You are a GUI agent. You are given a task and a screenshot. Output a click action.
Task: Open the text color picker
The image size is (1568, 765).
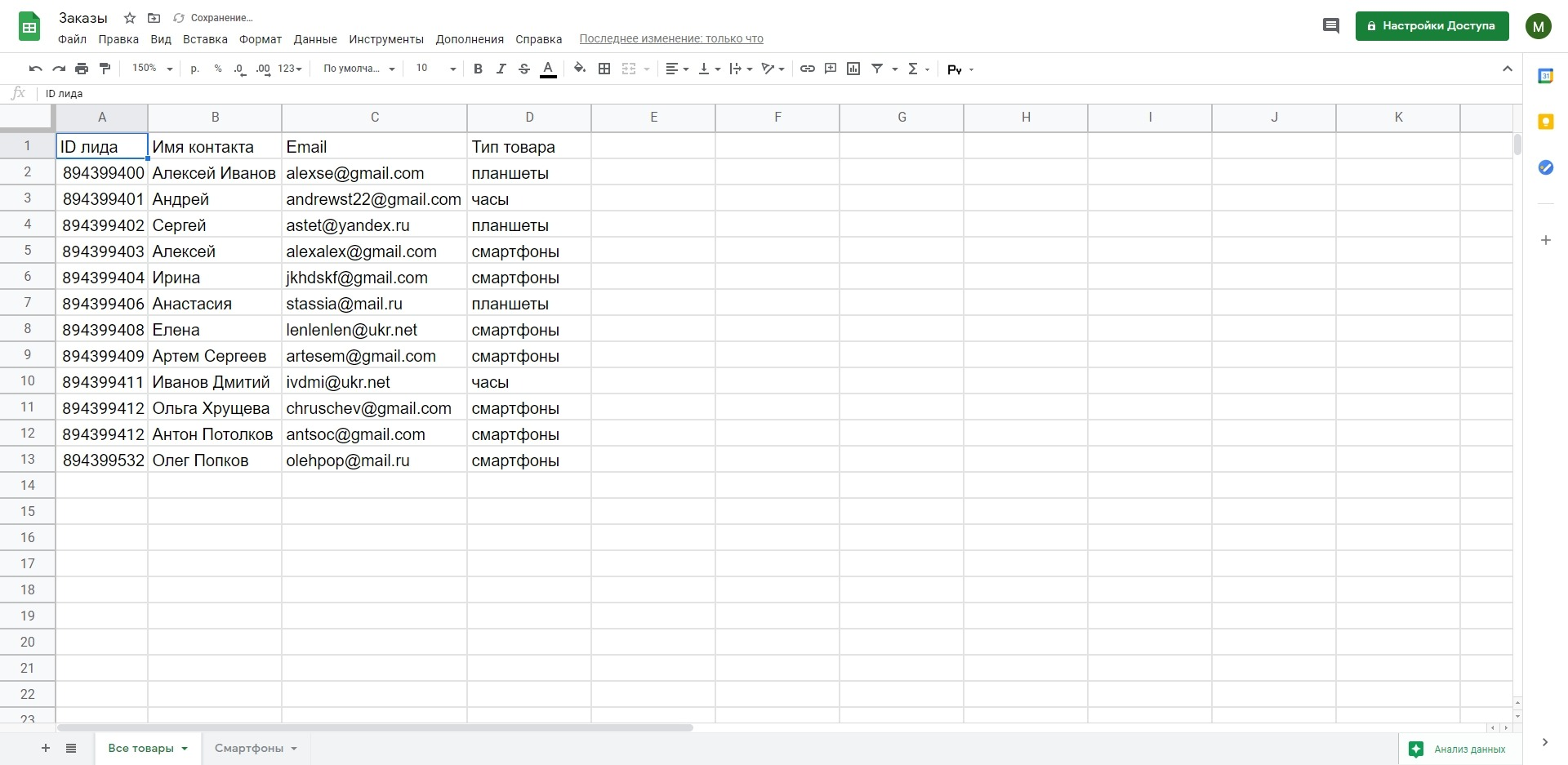[548, 69]
